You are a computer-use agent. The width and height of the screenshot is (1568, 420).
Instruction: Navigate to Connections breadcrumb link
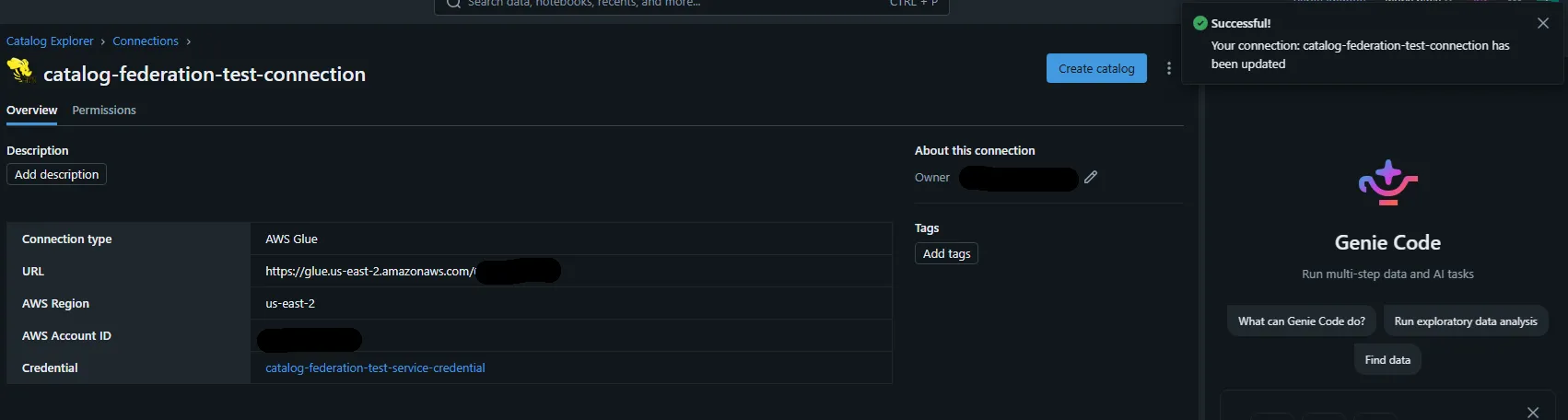click(146, 41)
